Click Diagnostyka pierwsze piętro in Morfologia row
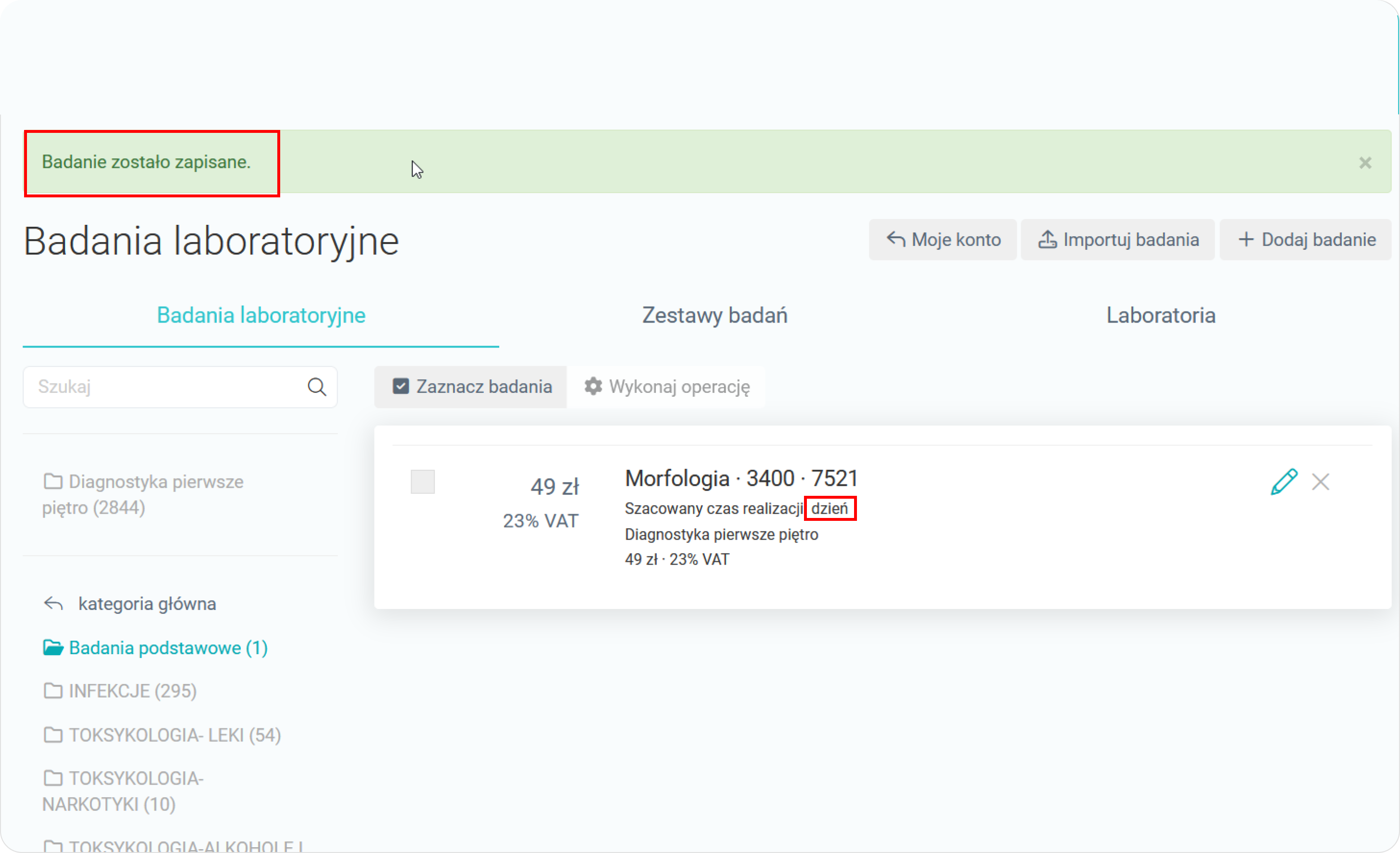1400x853 pixels. (x=722, y=534)
